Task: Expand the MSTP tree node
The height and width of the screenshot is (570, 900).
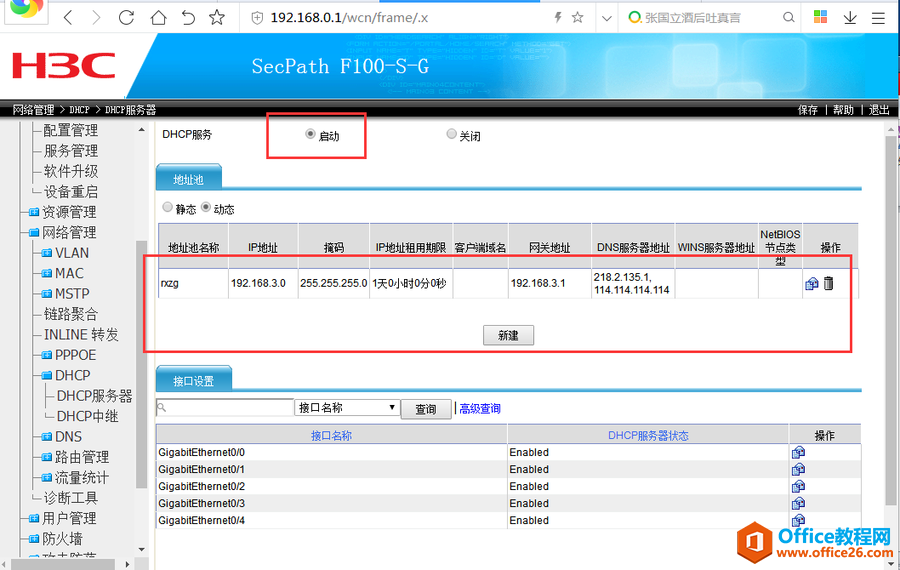Action: tap(47, 294)
